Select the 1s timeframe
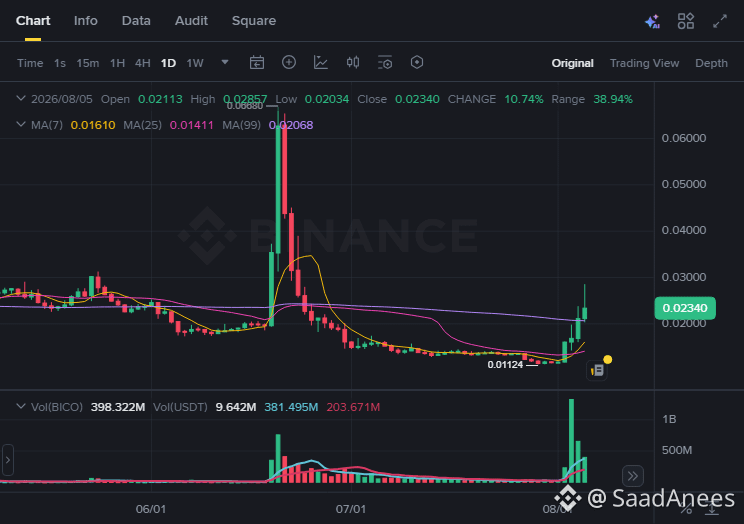This screenshot has height=524, width=744. tap(60, 63)
